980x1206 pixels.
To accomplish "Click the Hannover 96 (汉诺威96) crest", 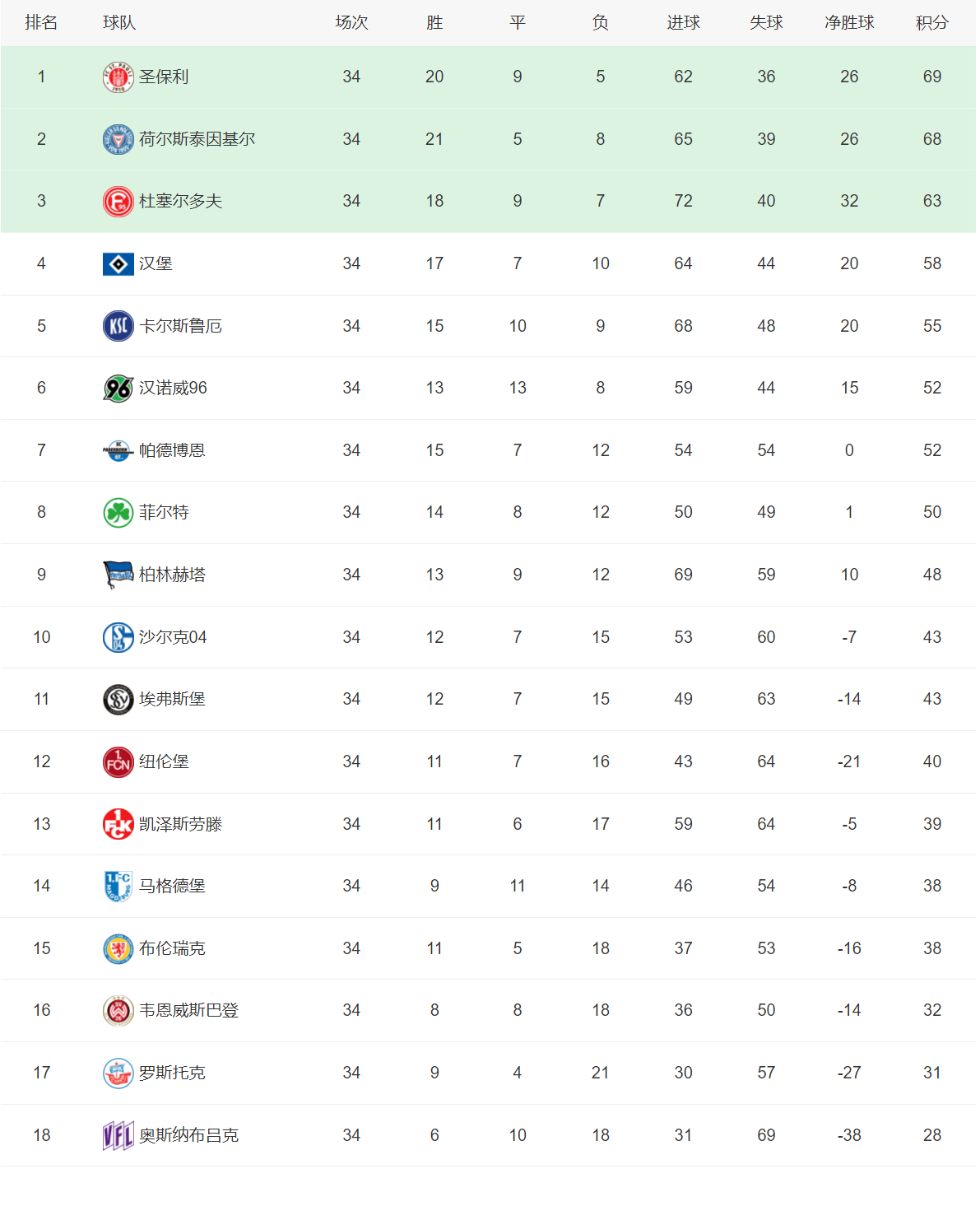I will pos(118,389).
